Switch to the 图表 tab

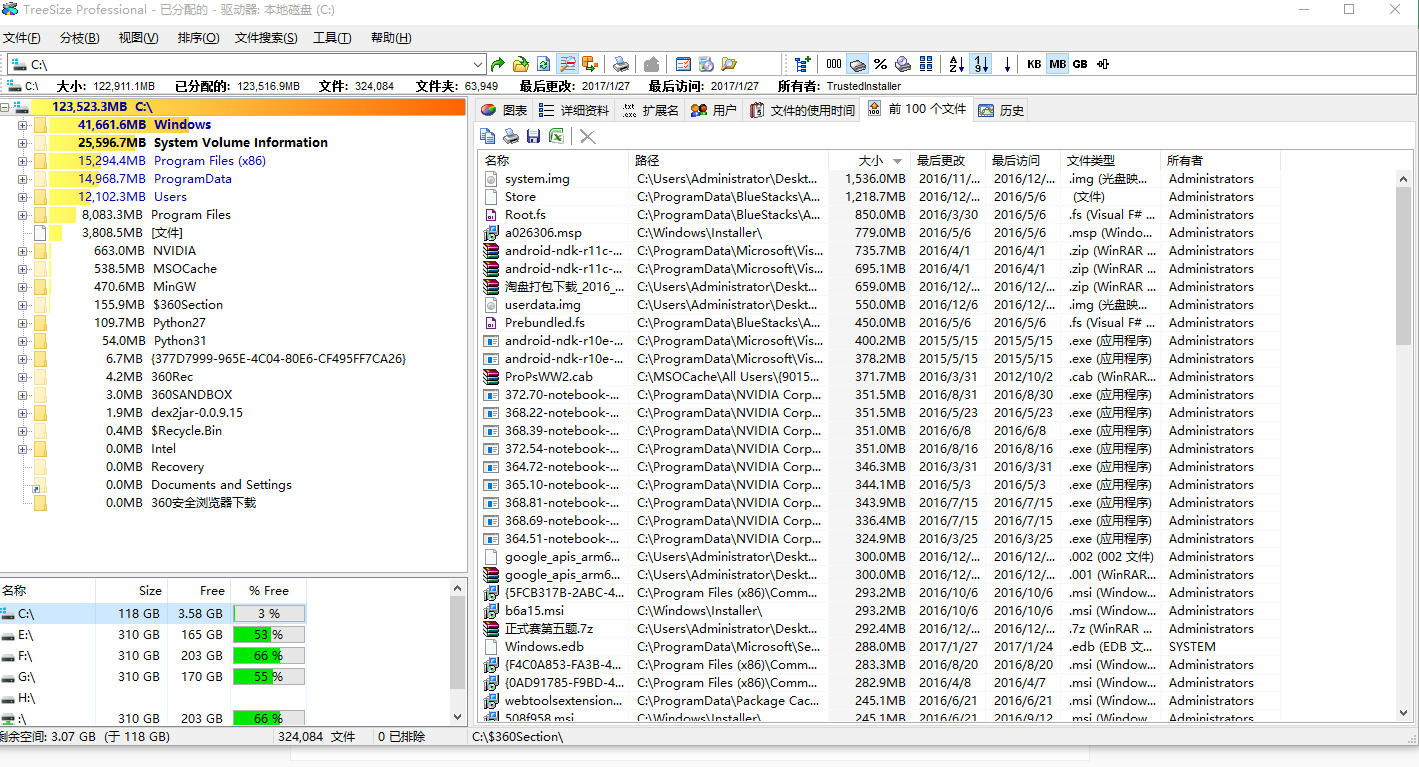coord(504,110)
